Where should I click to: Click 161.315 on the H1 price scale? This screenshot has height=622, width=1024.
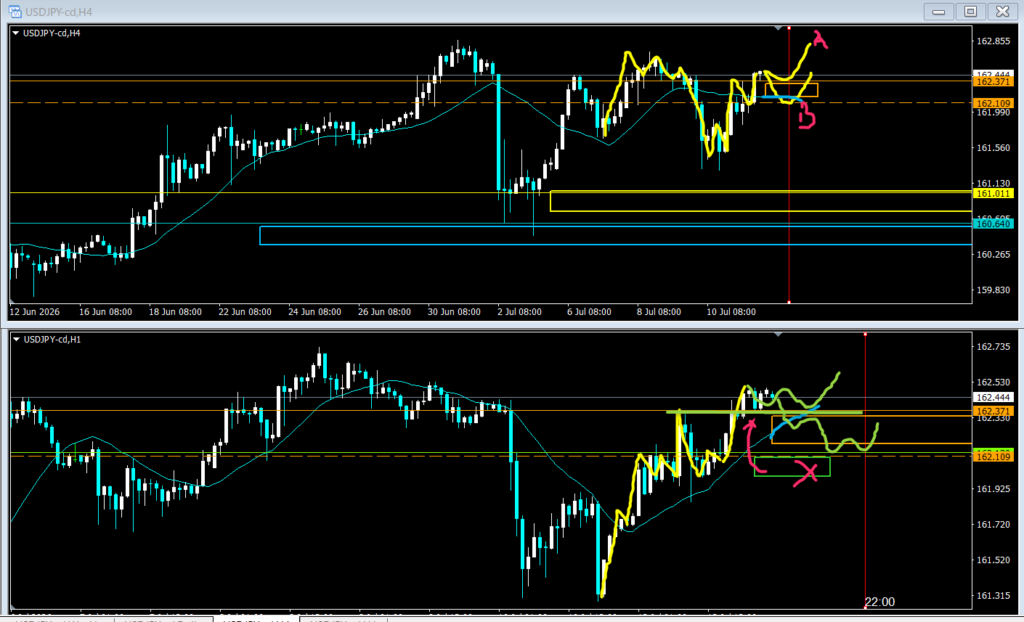tap(993, 595)
